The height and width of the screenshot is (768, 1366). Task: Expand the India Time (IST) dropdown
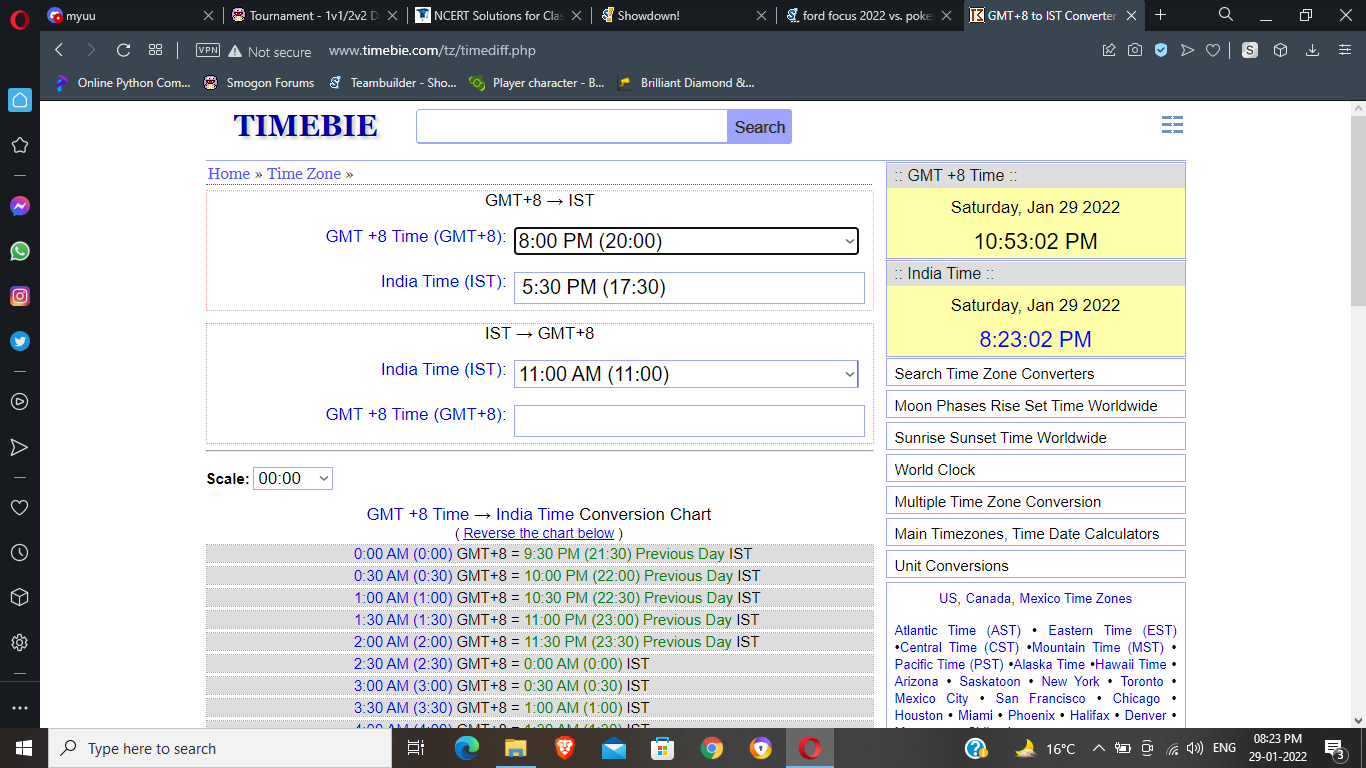[x=686, y=374]
